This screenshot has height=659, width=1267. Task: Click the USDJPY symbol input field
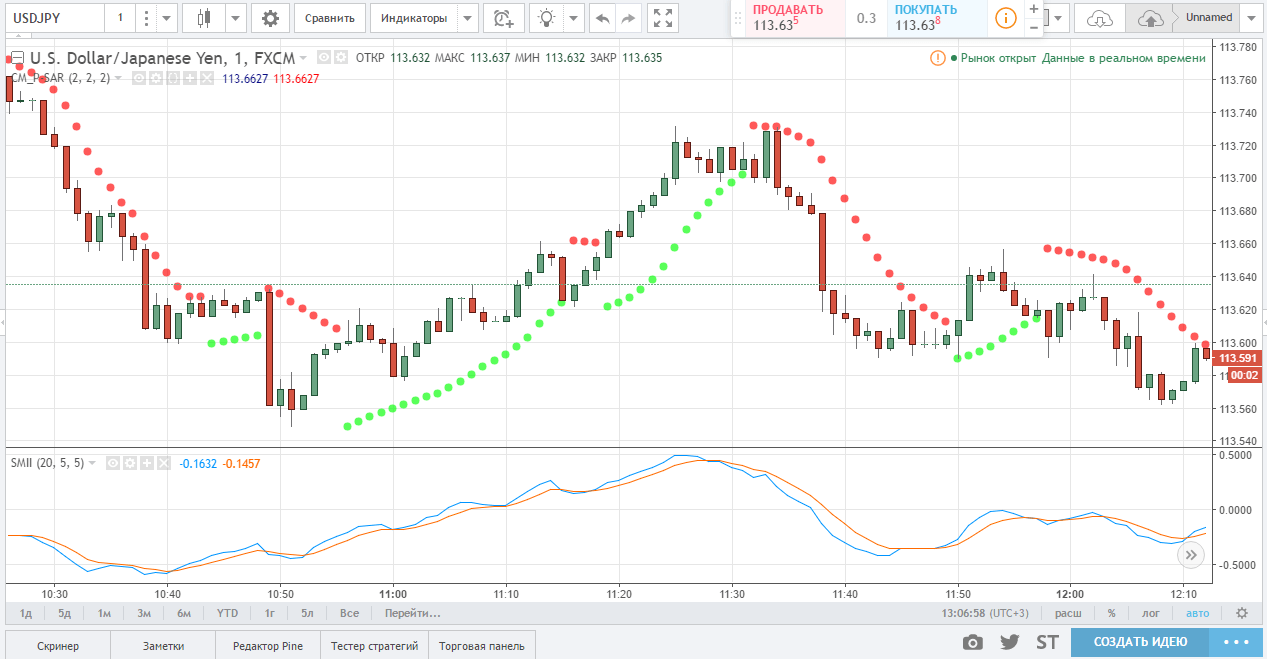click(x=52, y=18)
